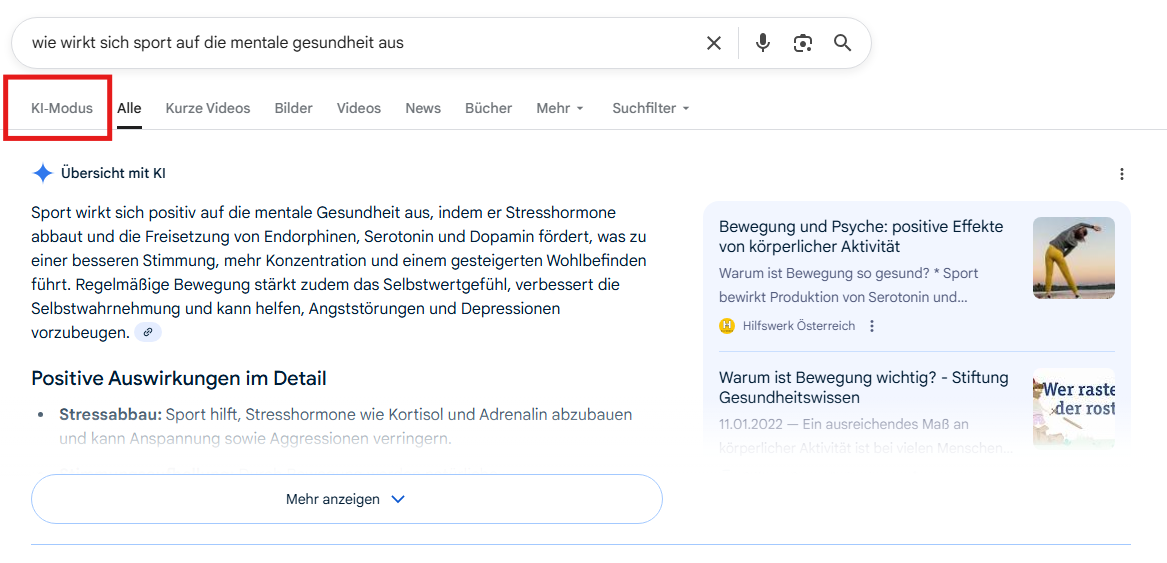Click the blue KI sparkle icon
The width and height of the screenshot is (1167, 563).
click(42, 173)
